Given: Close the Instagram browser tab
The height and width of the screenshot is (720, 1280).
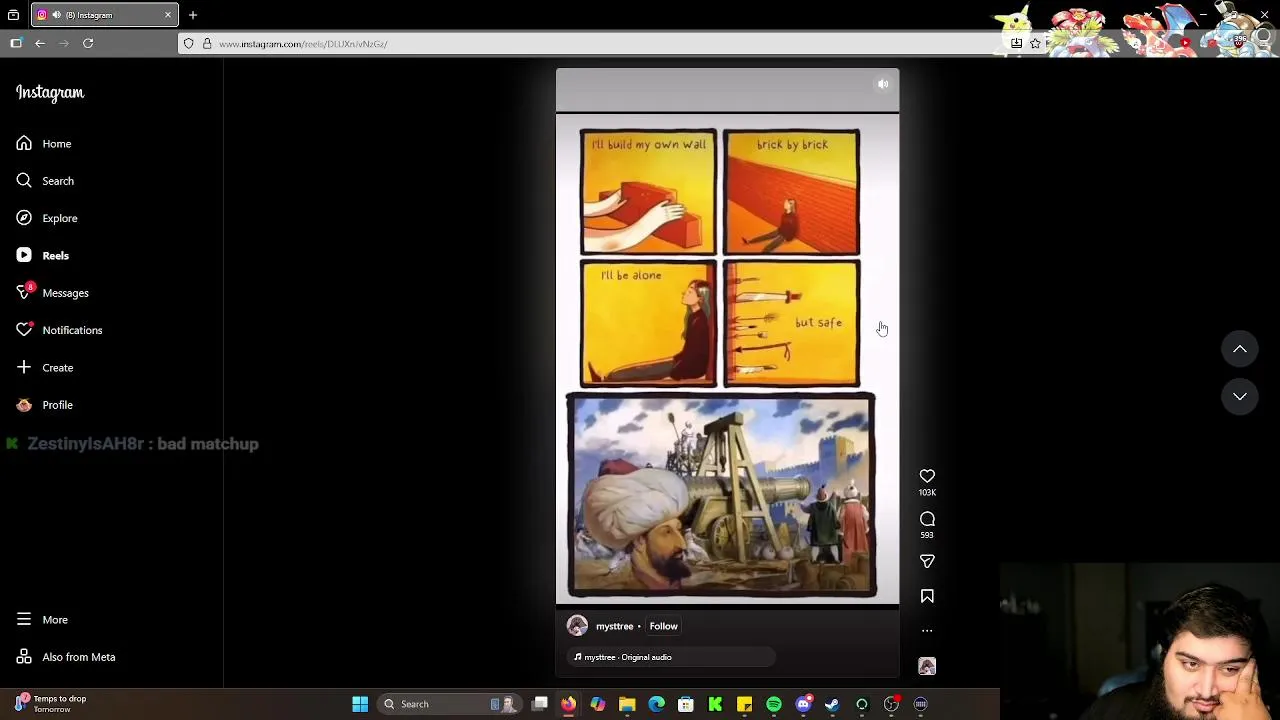Looking at the screenshot, I should click(167, 15).
